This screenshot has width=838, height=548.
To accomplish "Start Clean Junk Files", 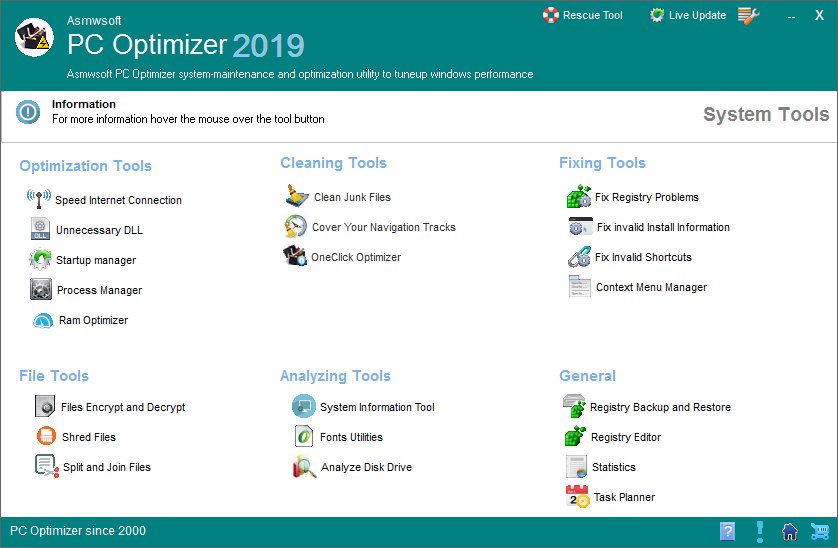I will coord(352,197).
